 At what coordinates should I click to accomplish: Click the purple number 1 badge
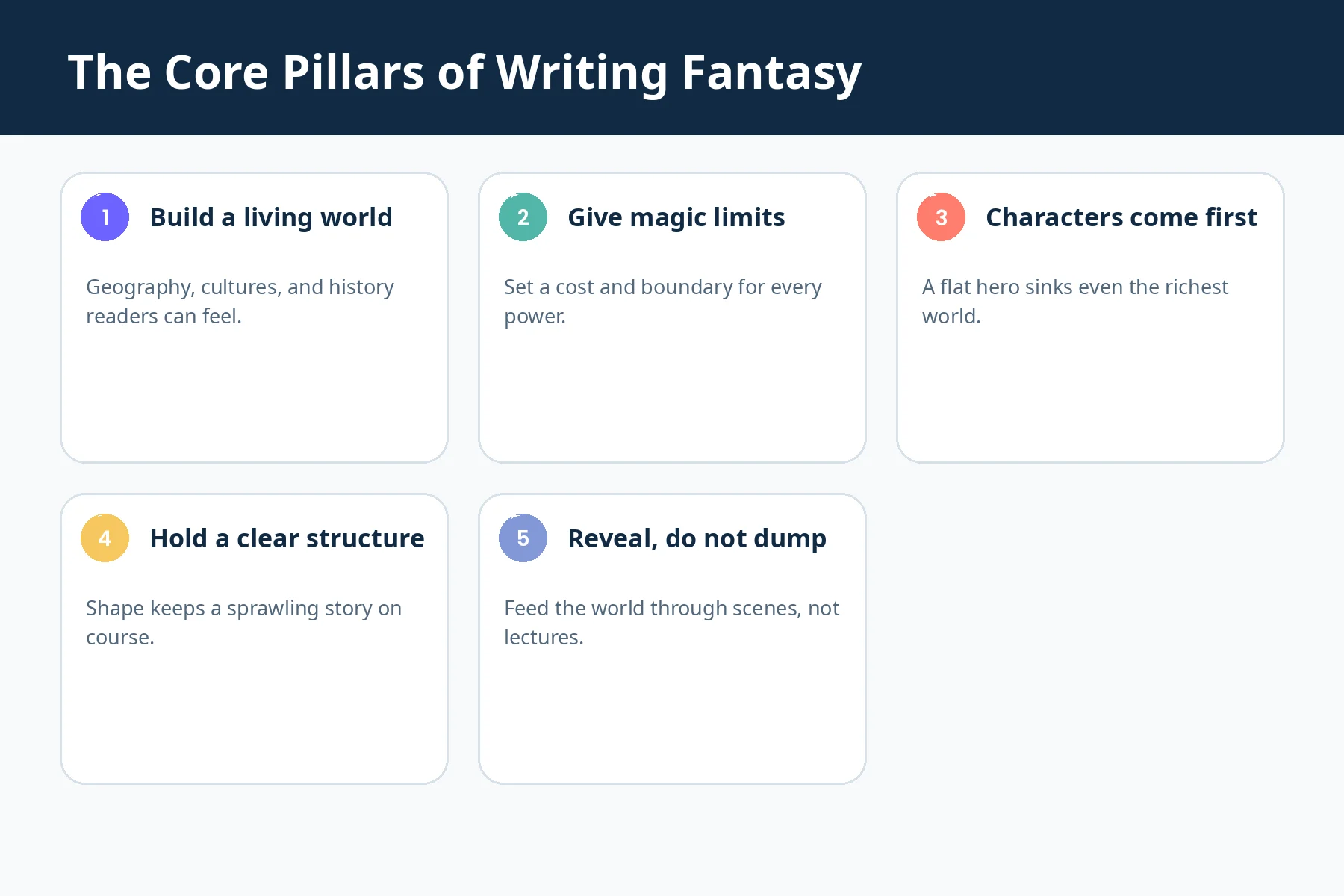(x=105, y=217)
